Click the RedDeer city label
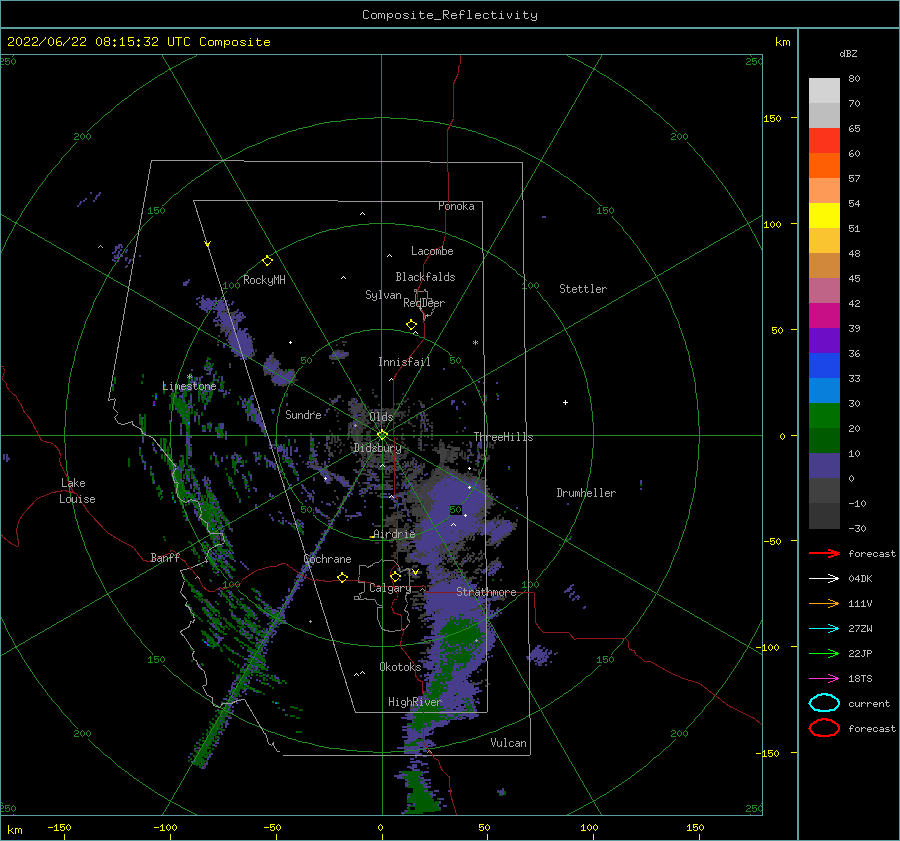This screenshot has width=900, height=841. point(424,303)
